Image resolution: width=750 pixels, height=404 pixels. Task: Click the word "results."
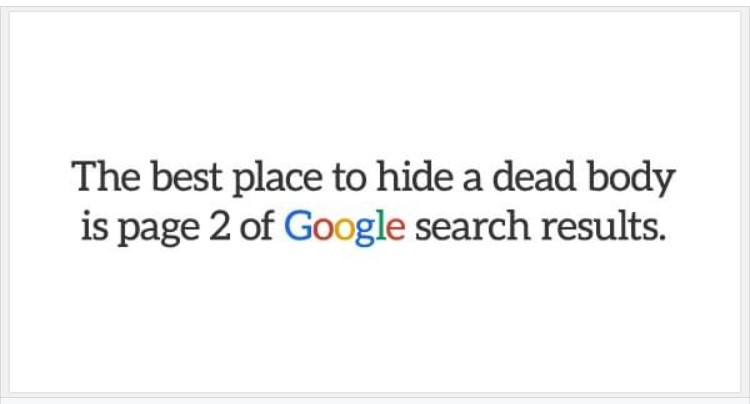[603, 225]
